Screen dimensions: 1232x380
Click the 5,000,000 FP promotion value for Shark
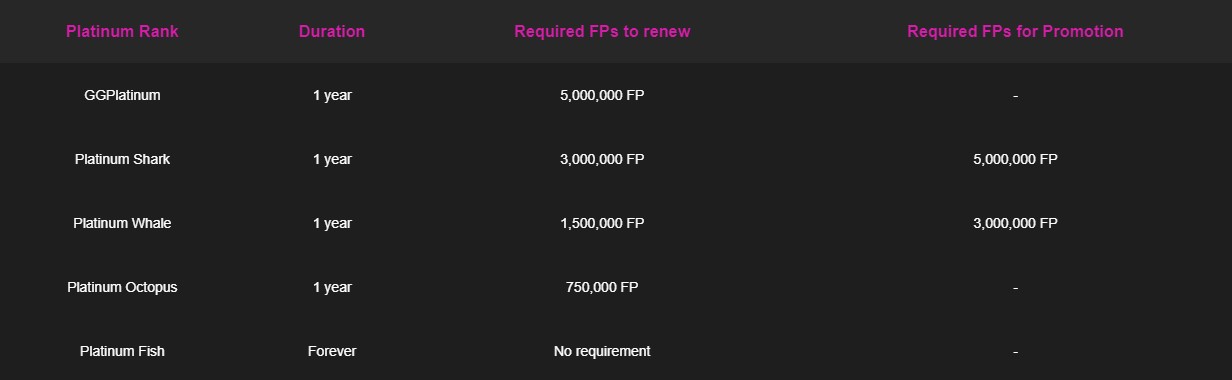[1015, 159]
